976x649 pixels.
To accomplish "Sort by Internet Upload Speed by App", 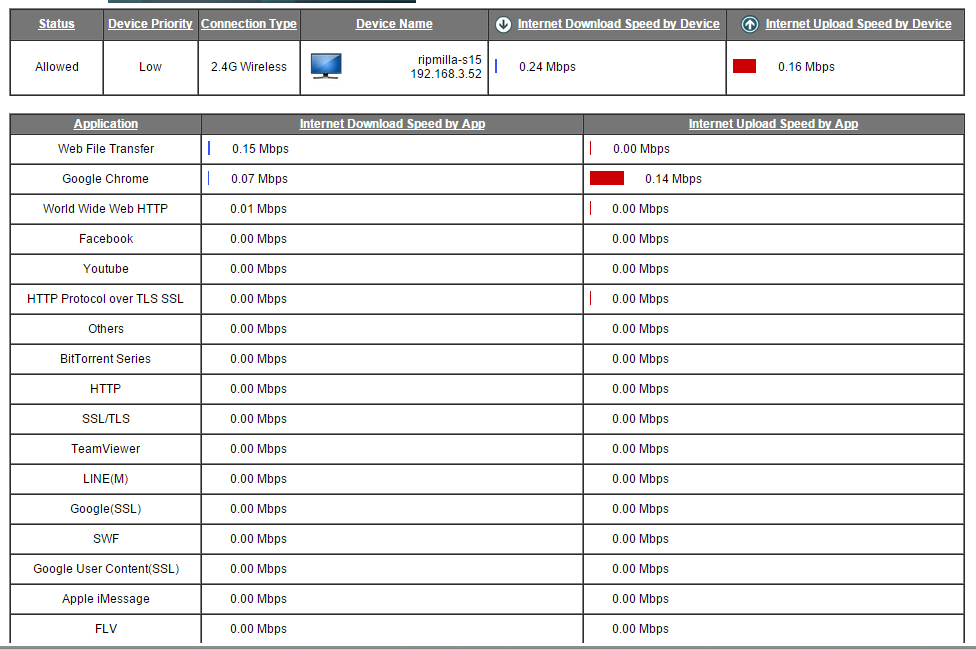I will coord(773,124).
